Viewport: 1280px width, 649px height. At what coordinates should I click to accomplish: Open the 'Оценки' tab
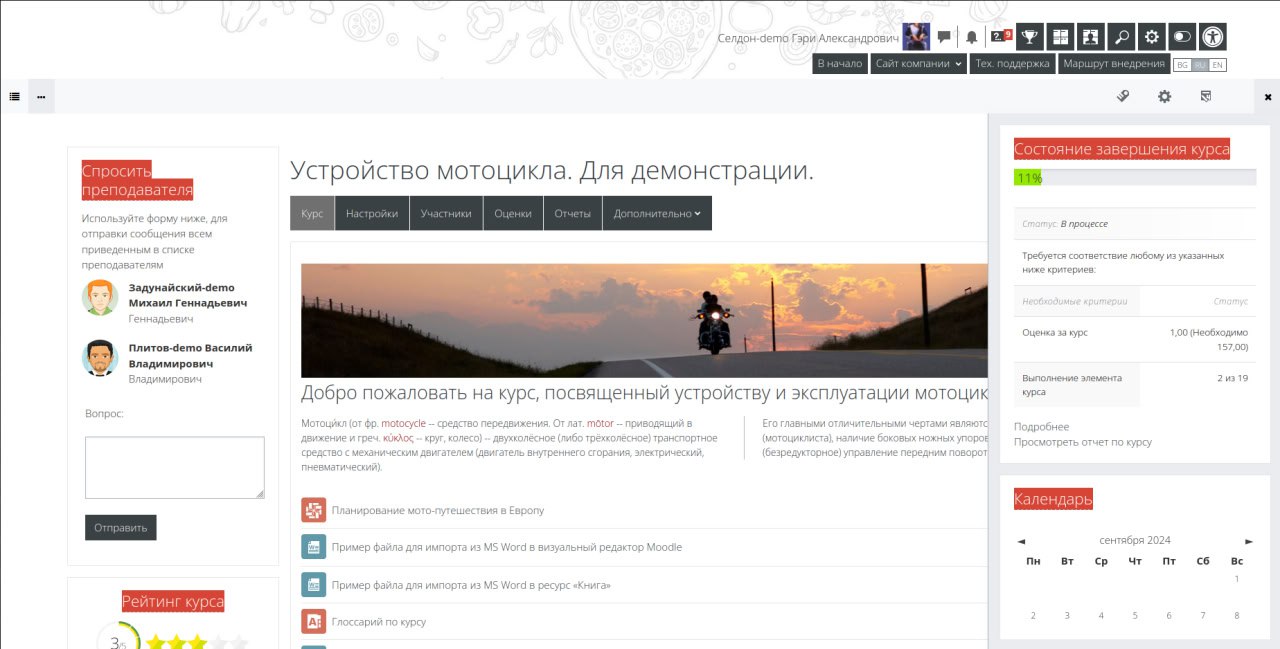click(513, 213)
